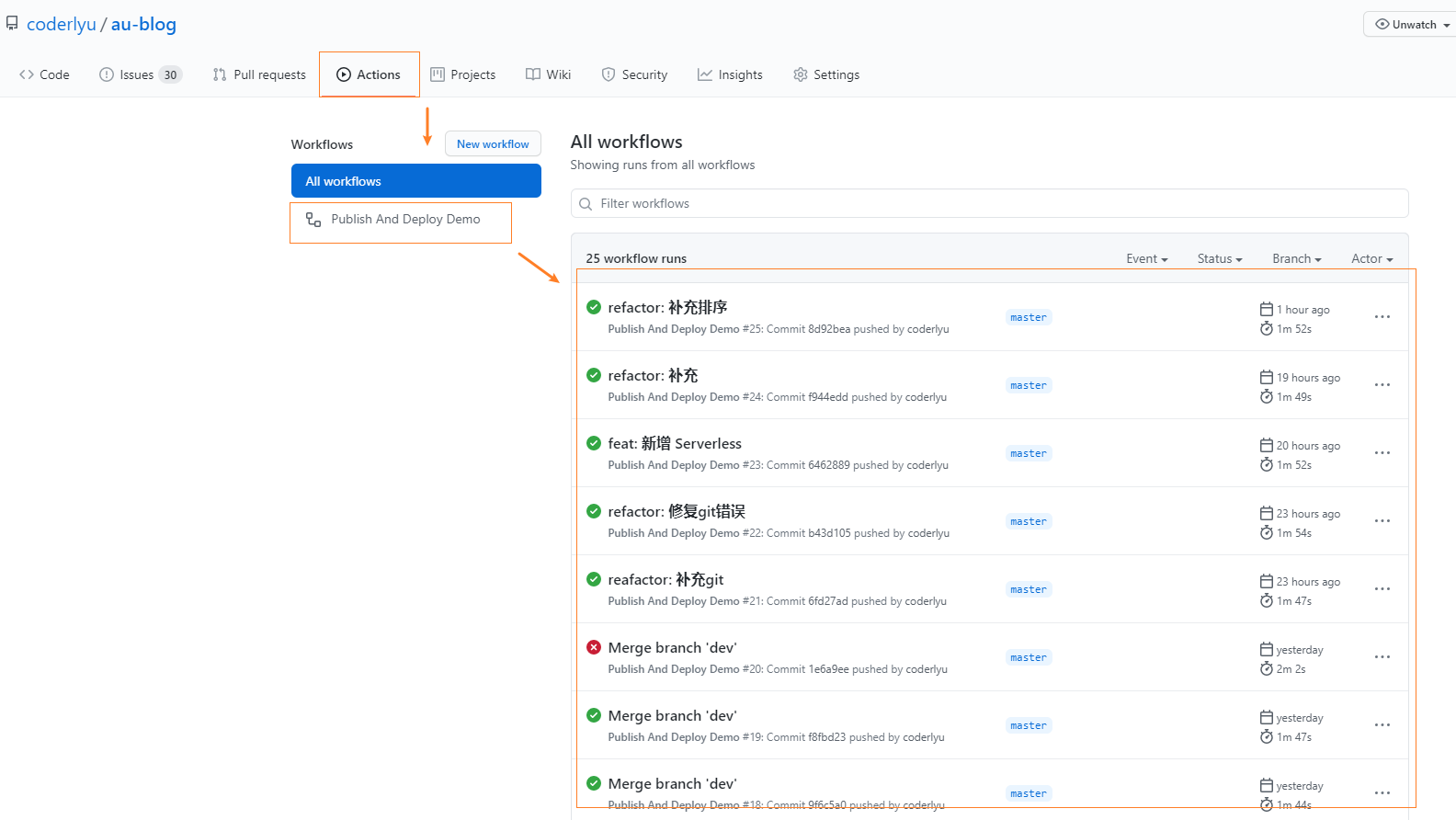Open three-dot menu for run #25
Image resolution: width=1456 pixels, height=820 pixels.
pos(1382,317)
